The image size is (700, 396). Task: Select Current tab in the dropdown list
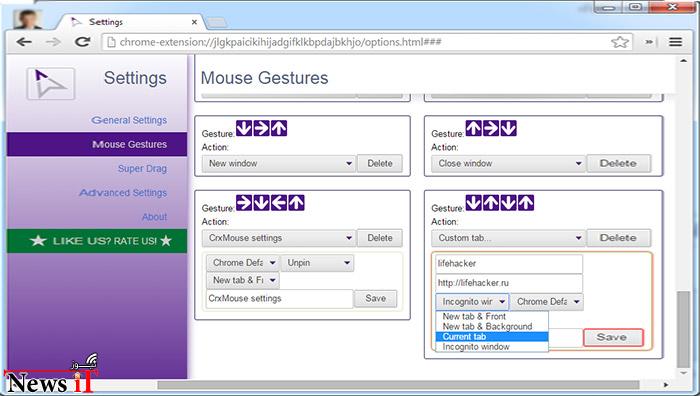click(492, 337)
